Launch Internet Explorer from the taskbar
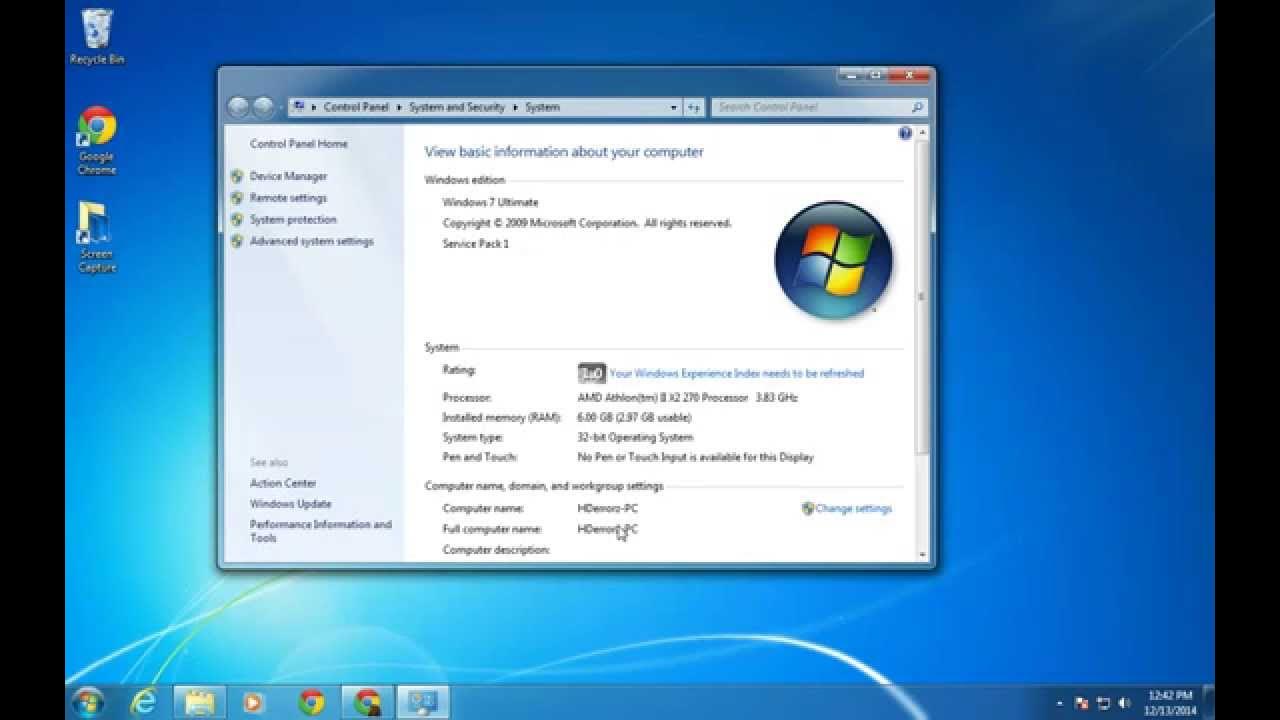This screenshot has height=720, width=1280. click(x=144, y=702)
